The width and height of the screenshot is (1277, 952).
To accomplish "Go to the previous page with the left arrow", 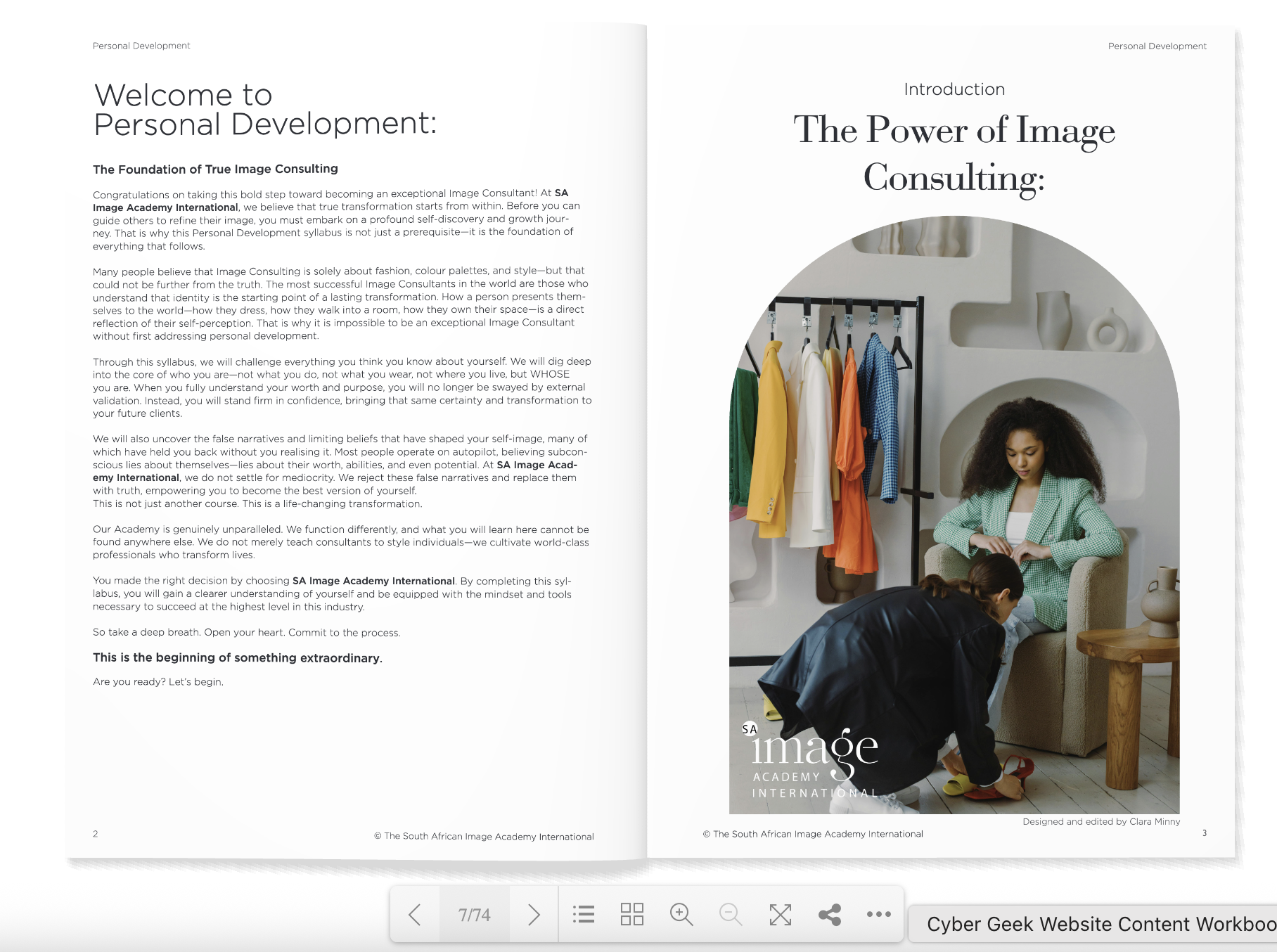I will [x=415, y=915].
